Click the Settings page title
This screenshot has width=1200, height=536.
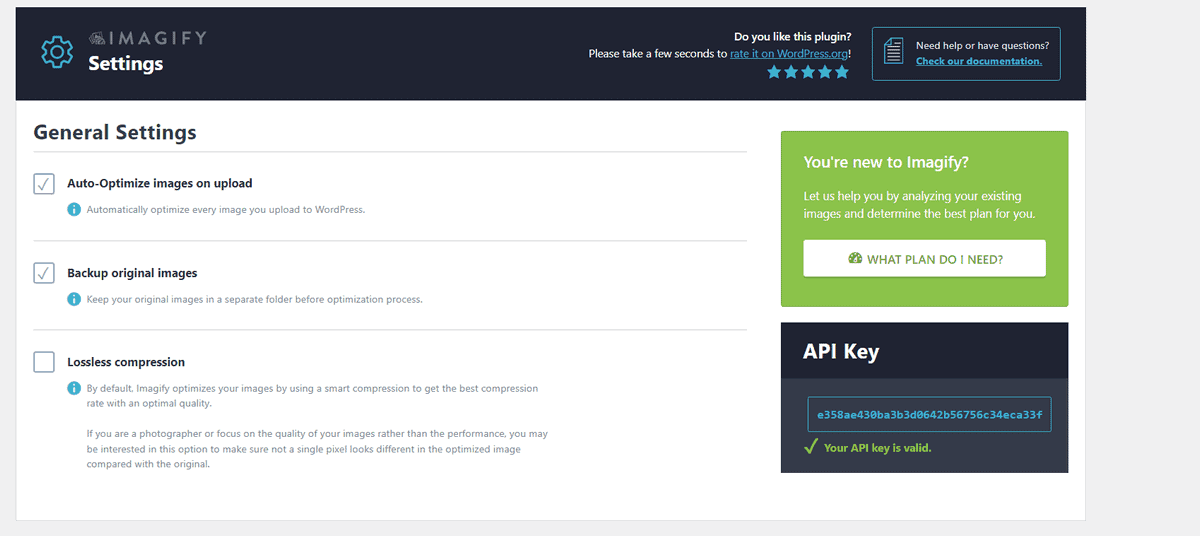click(125, 63)
